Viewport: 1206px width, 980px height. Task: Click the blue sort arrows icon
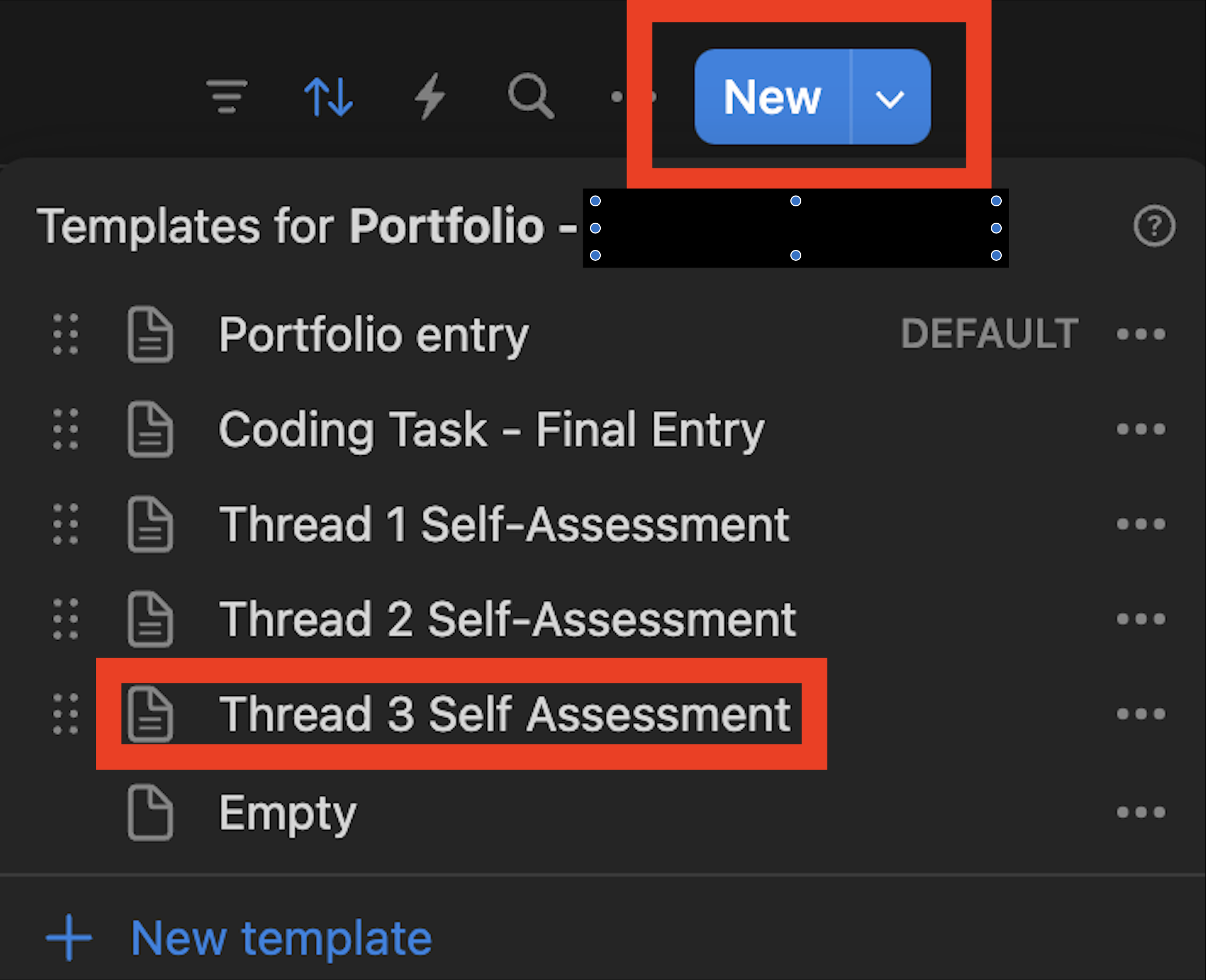(x=329, y=97)
